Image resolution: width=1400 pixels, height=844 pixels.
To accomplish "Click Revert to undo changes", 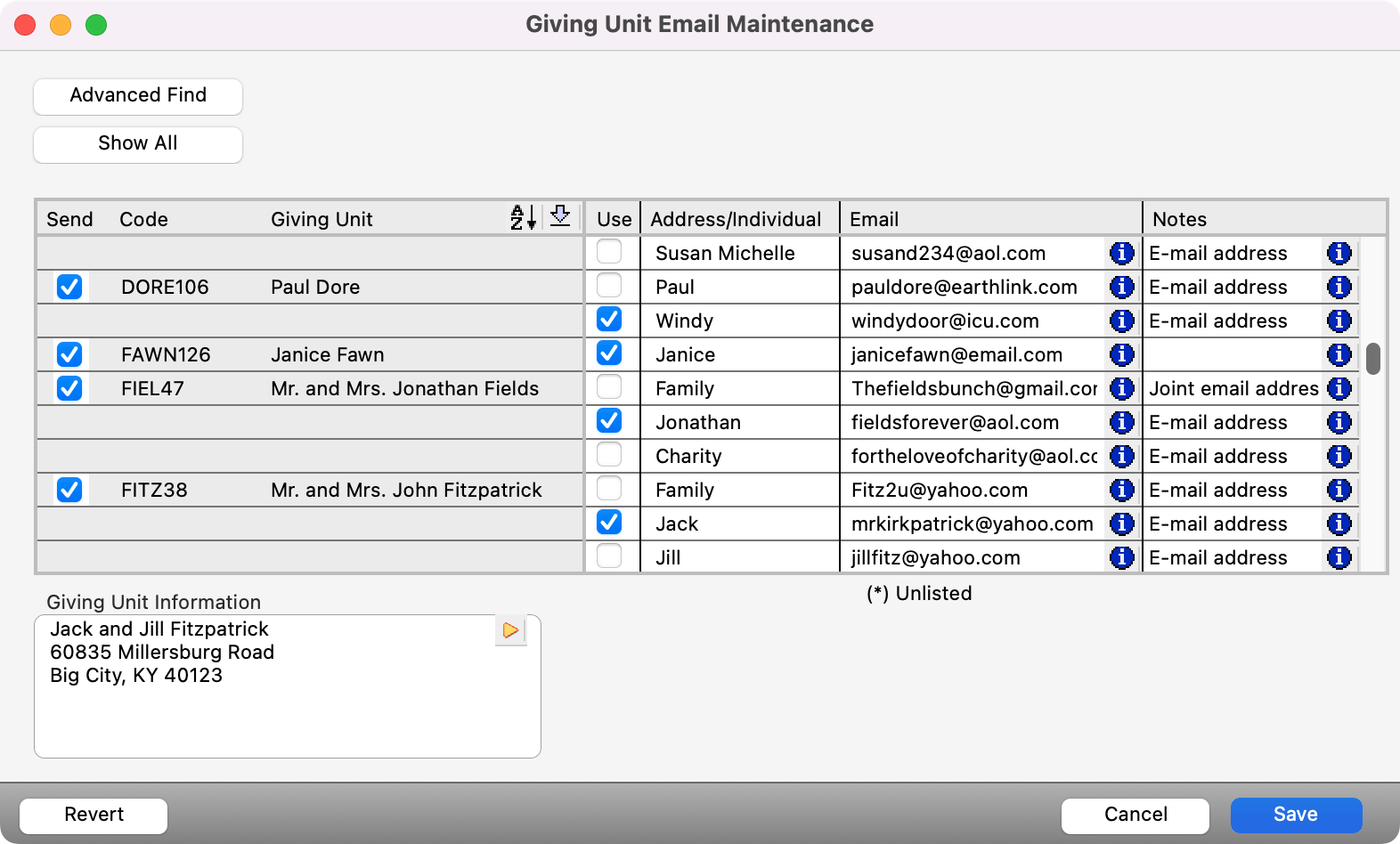I will [94, 815].
